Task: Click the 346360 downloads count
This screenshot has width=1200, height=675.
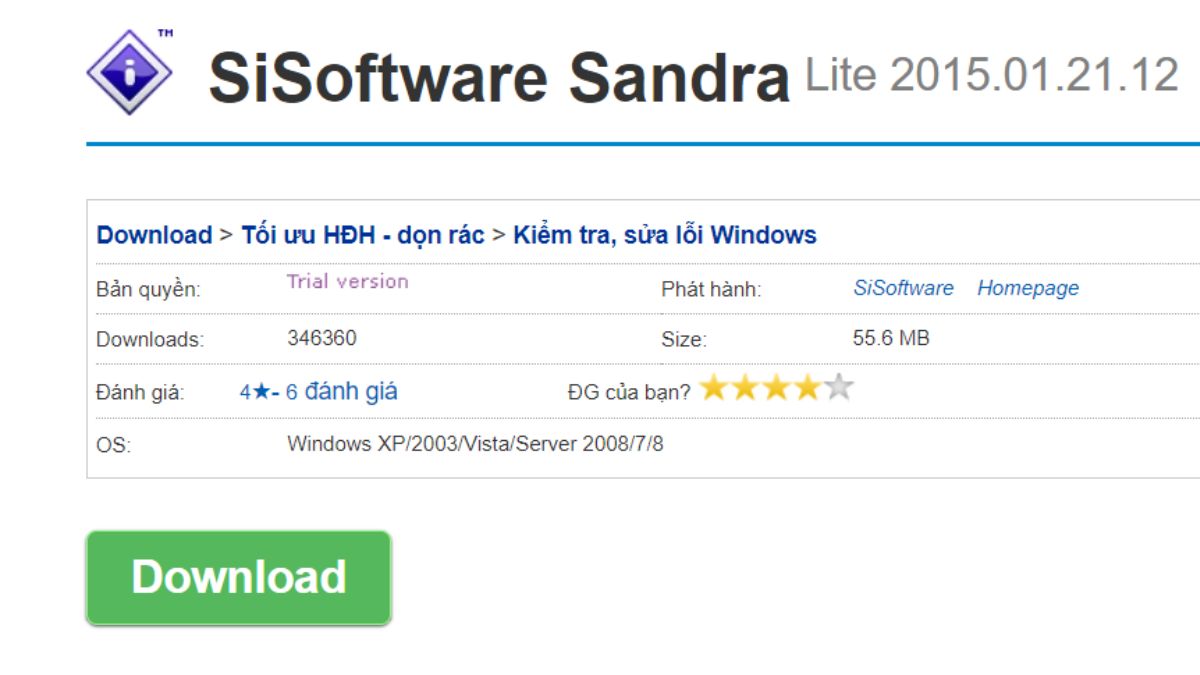Action: pos(321,338)
